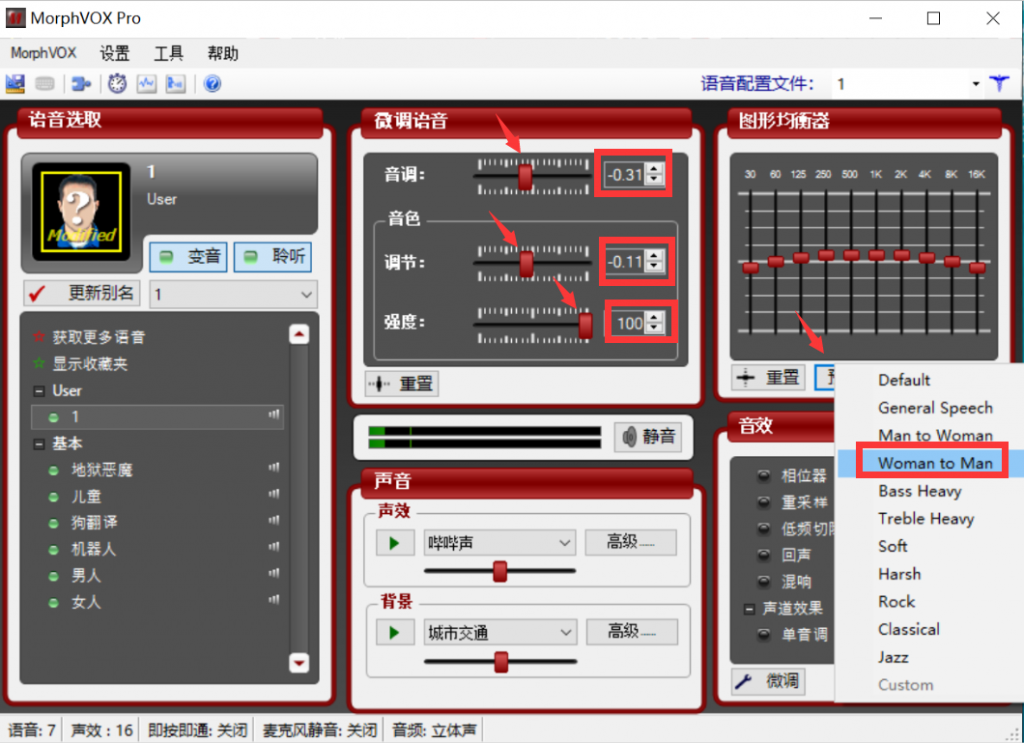Select voice 1 under User
The width and height of the screenshot is (1024, 743).
click(x=157, y=417)
